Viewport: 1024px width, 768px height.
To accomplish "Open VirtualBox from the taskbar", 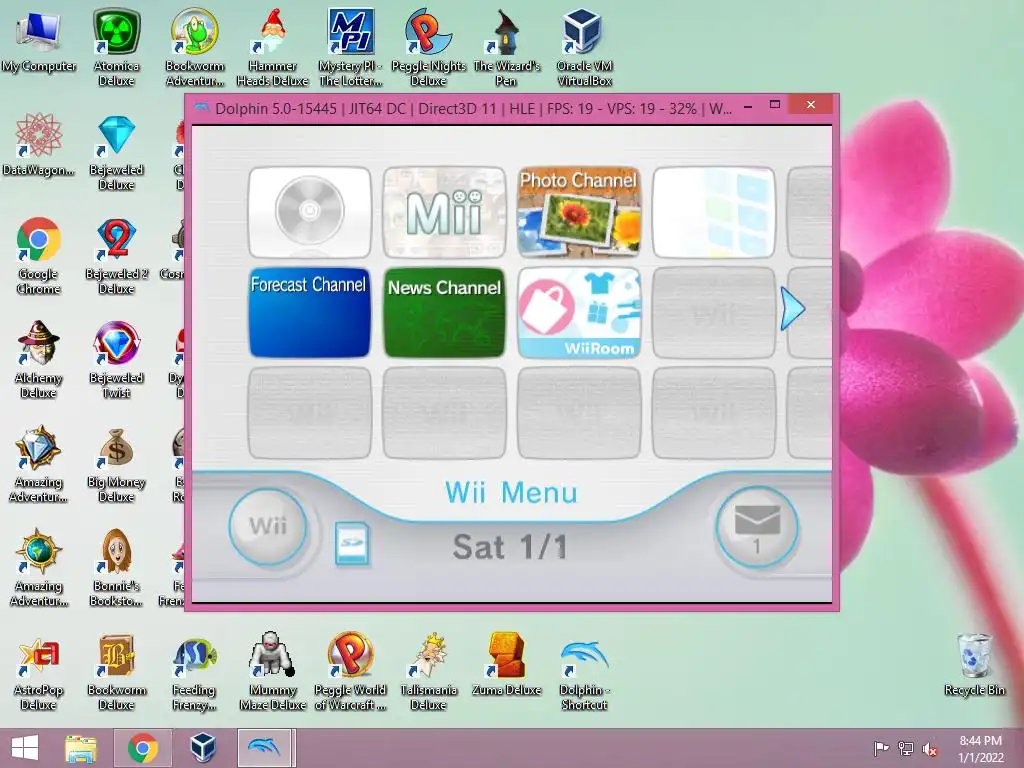I will pos(203,748).
